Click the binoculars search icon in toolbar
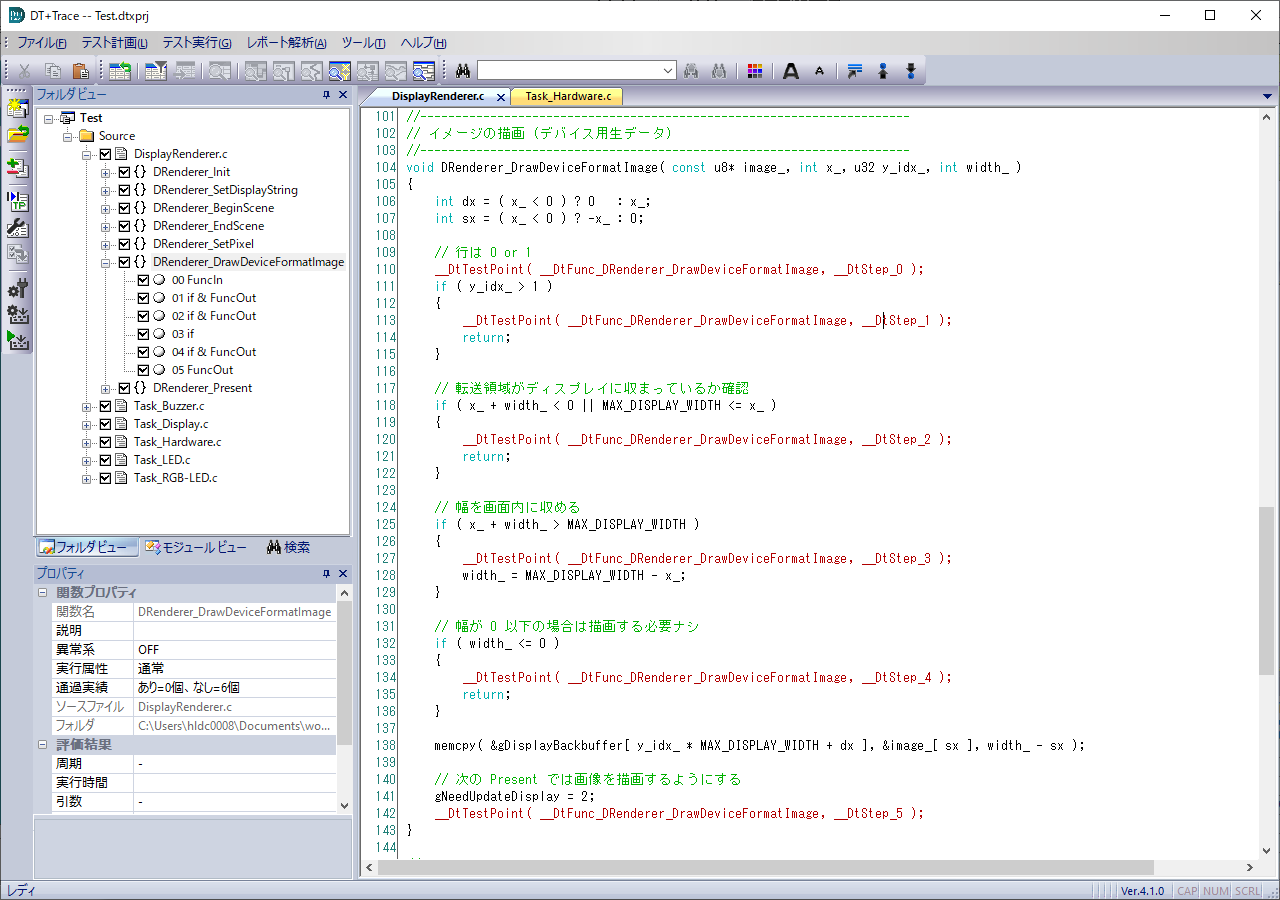 tap(463, 71)
